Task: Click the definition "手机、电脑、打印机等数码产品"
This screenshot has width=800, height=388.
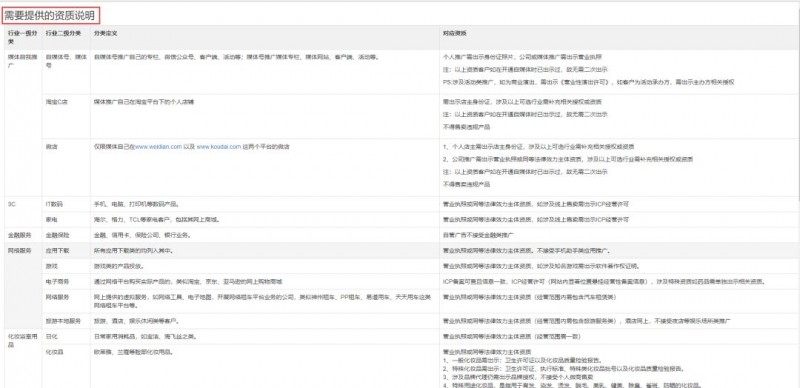Action: click(x=136, y=204)
